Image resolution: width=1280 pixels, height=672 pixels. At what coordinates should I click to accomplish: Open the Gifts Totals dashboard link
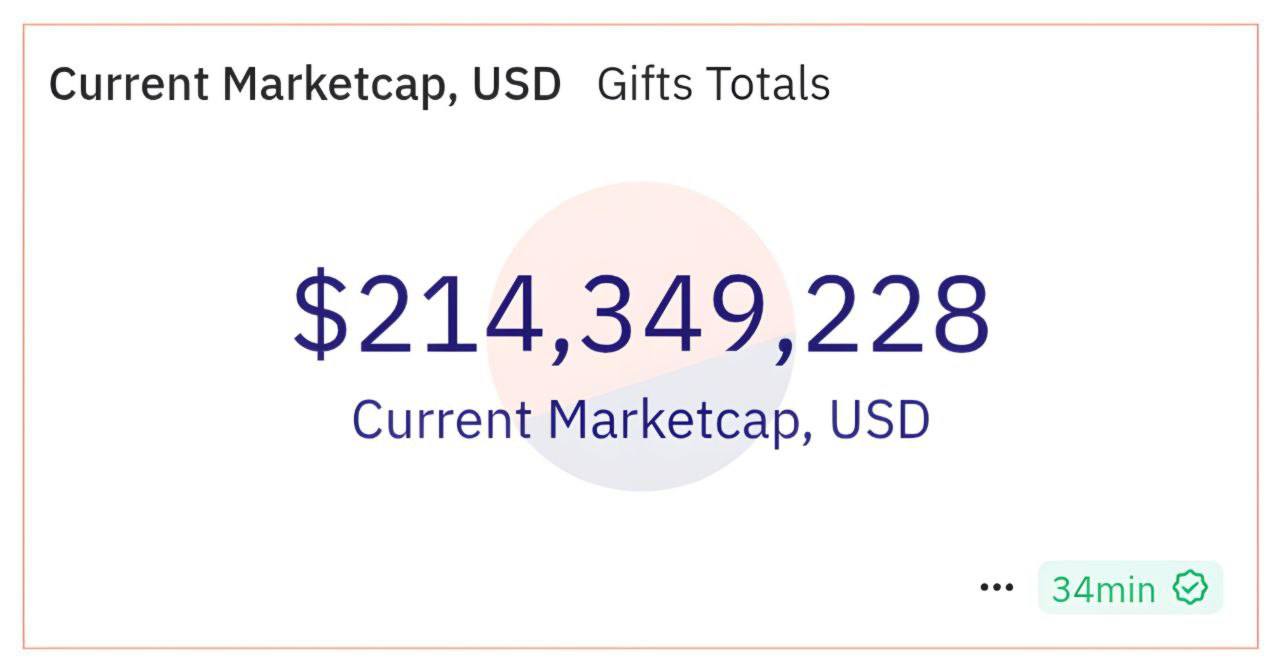pos(713,84)
